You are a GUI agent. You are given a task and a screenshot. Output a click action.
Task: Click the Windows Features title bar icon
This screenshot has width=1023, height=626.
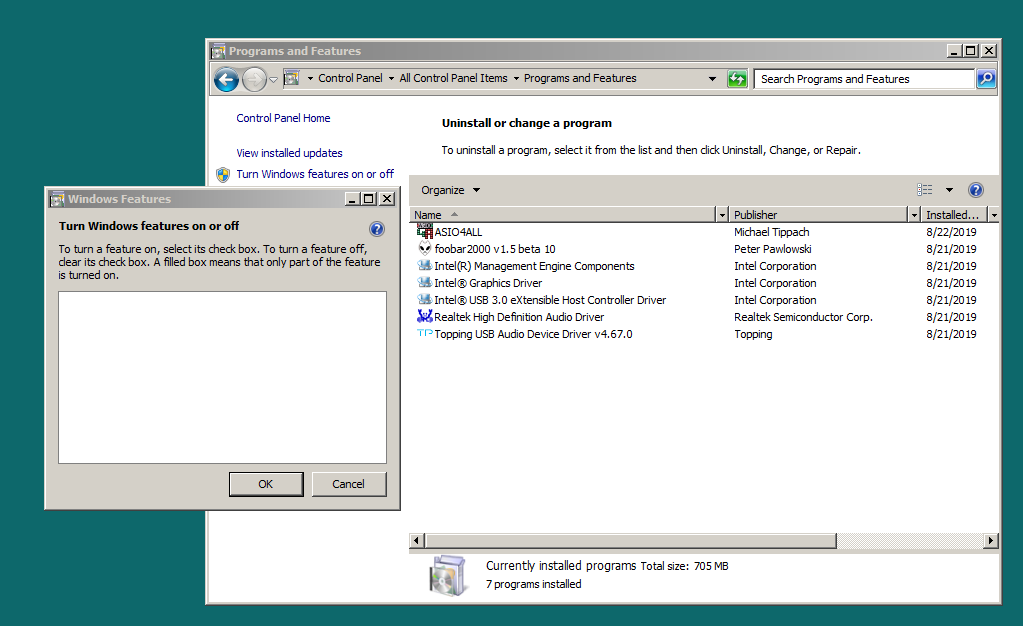(x=57, y=199)
